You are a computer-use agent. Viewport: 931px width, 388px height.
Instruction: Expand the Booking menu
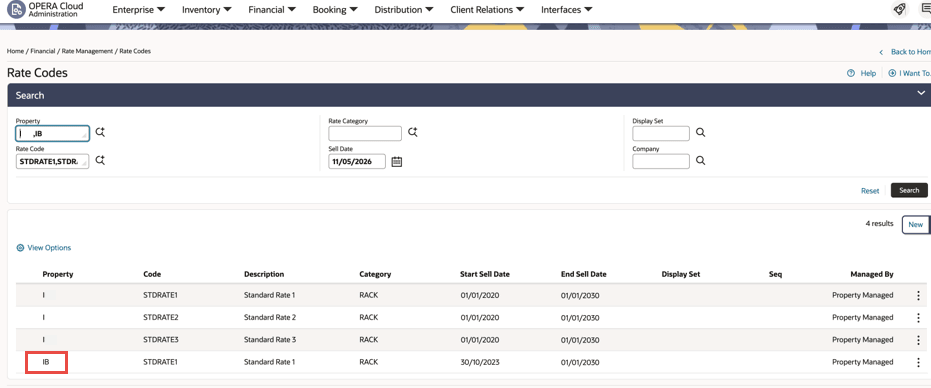click(x=335, y=10)
